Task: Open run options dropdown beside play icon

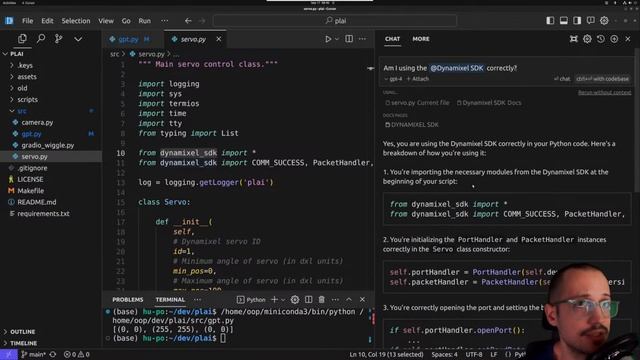Action: 337,39
